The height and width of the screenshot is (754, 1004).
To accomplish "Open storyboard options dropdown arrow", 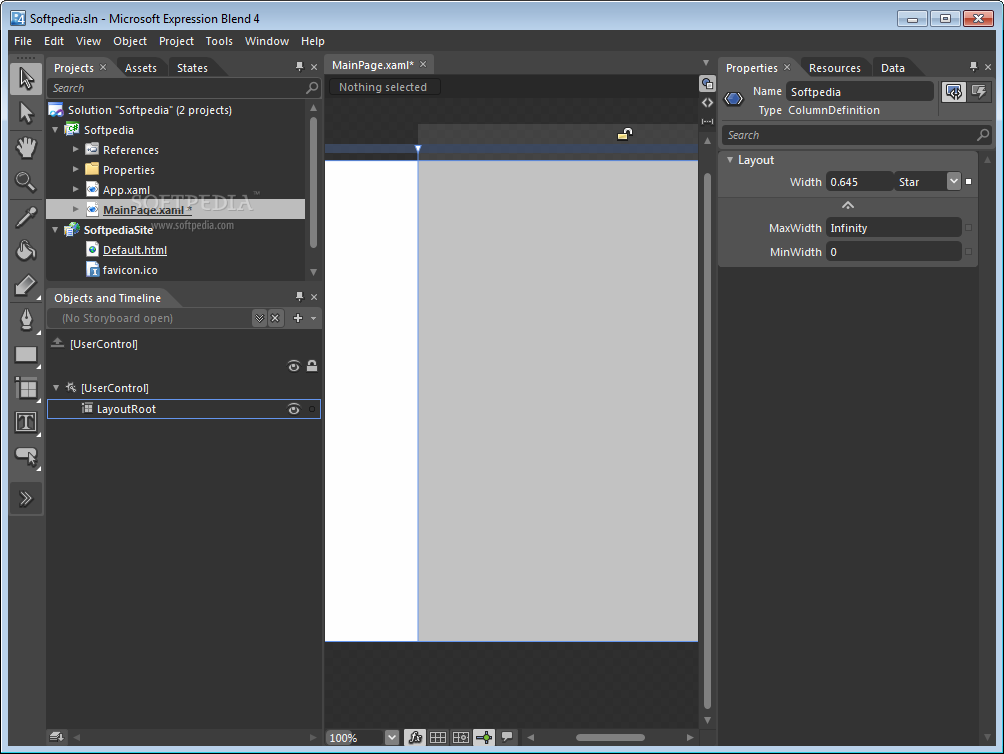I will pos(313,318).
